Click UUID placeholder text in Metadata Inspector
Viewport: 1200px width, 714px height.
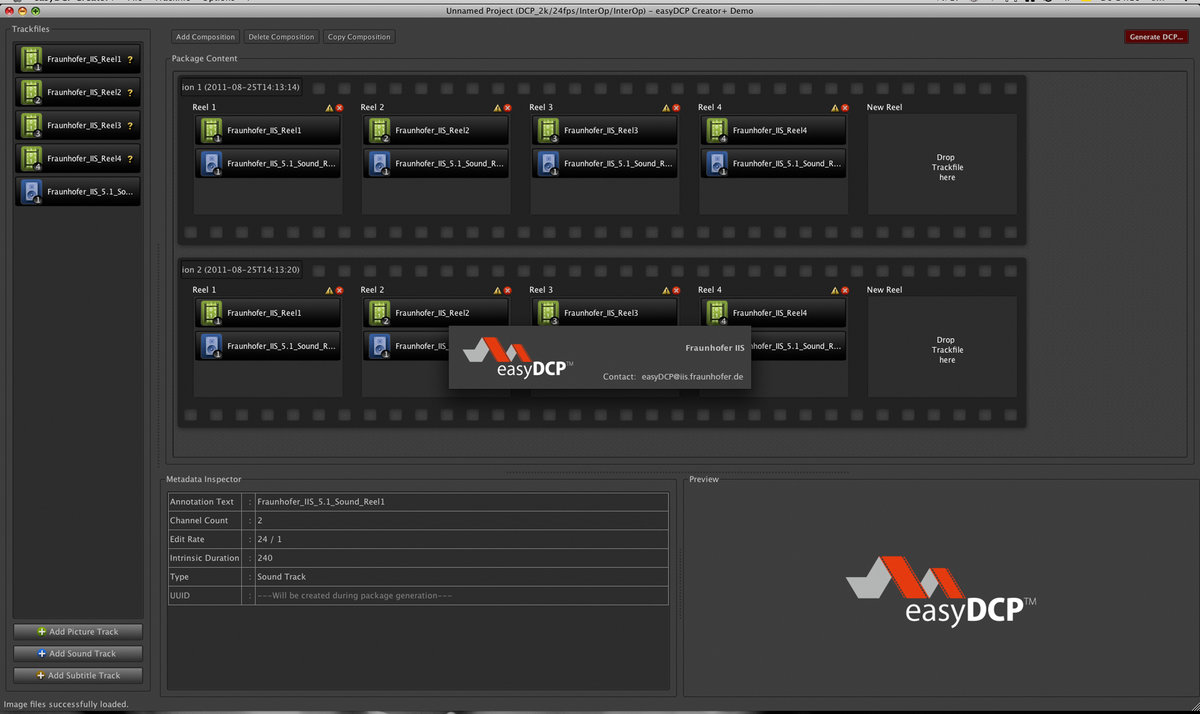pos(355,596)
